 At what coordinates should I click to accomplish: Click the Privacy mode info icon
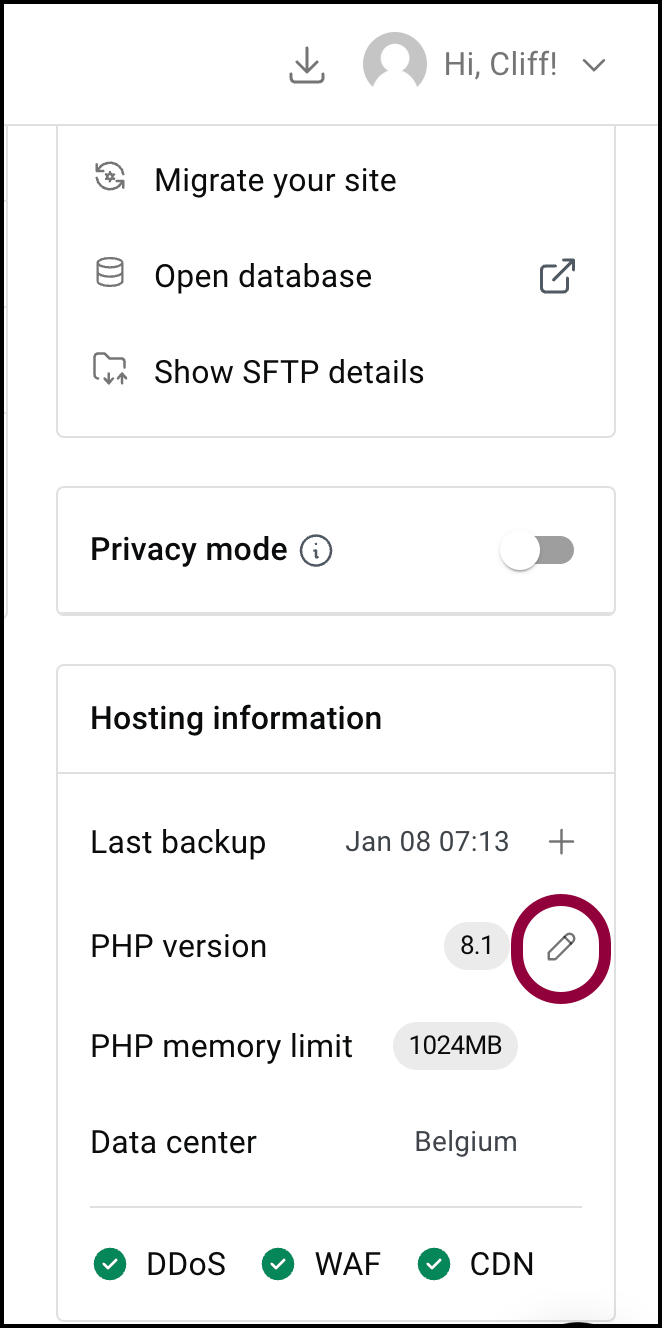pos(316,550)
